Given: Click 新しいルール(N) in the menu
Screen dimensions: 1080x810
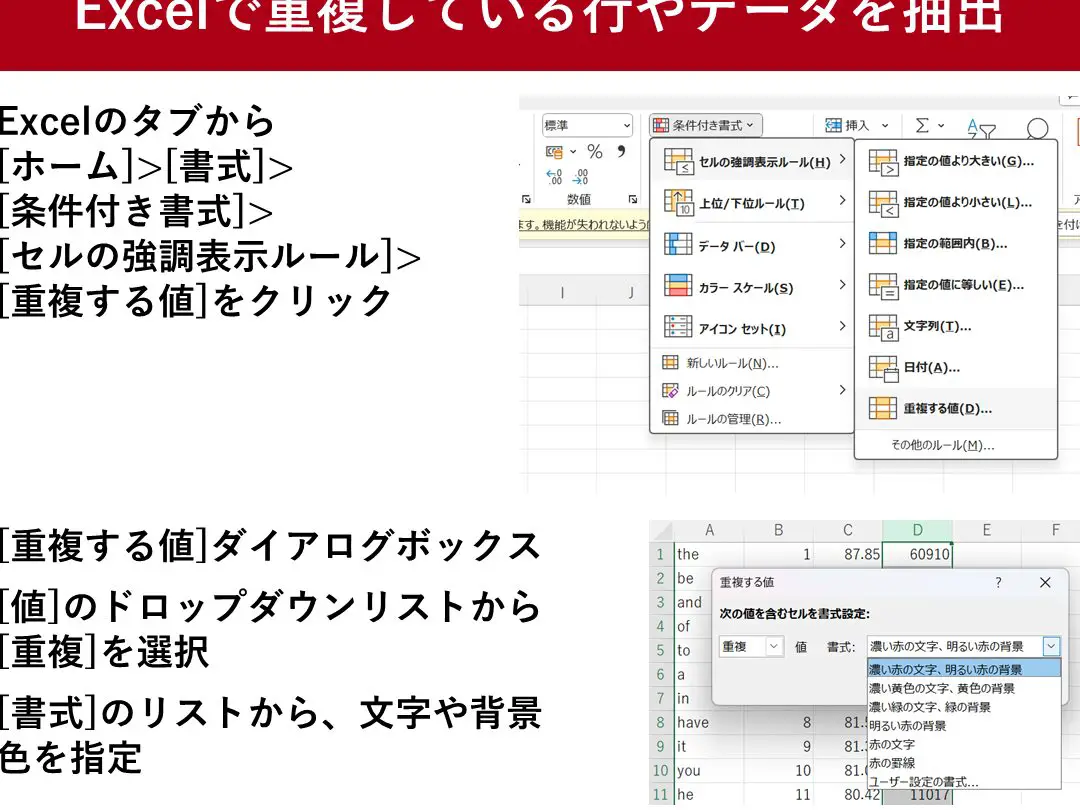Looking at the screenshot, I should (x=732, y=363).
